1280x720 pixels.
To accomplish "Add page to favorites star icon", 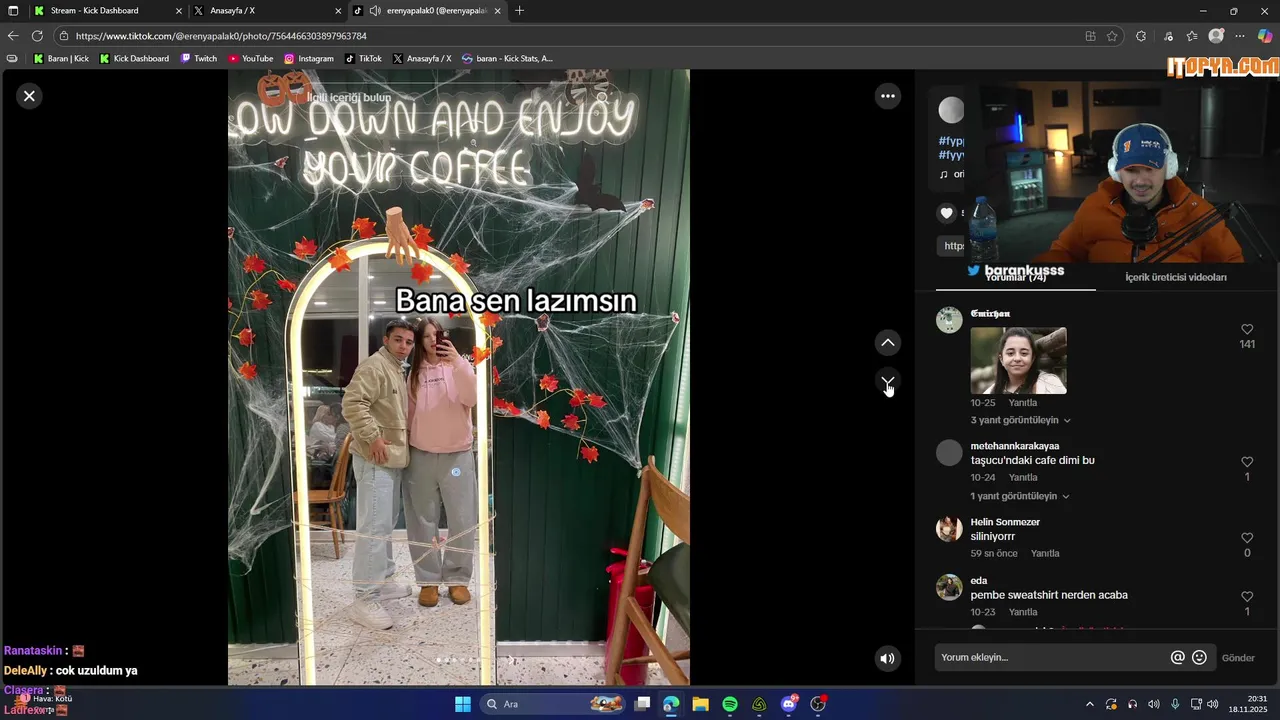I will tap(1112, 36).
